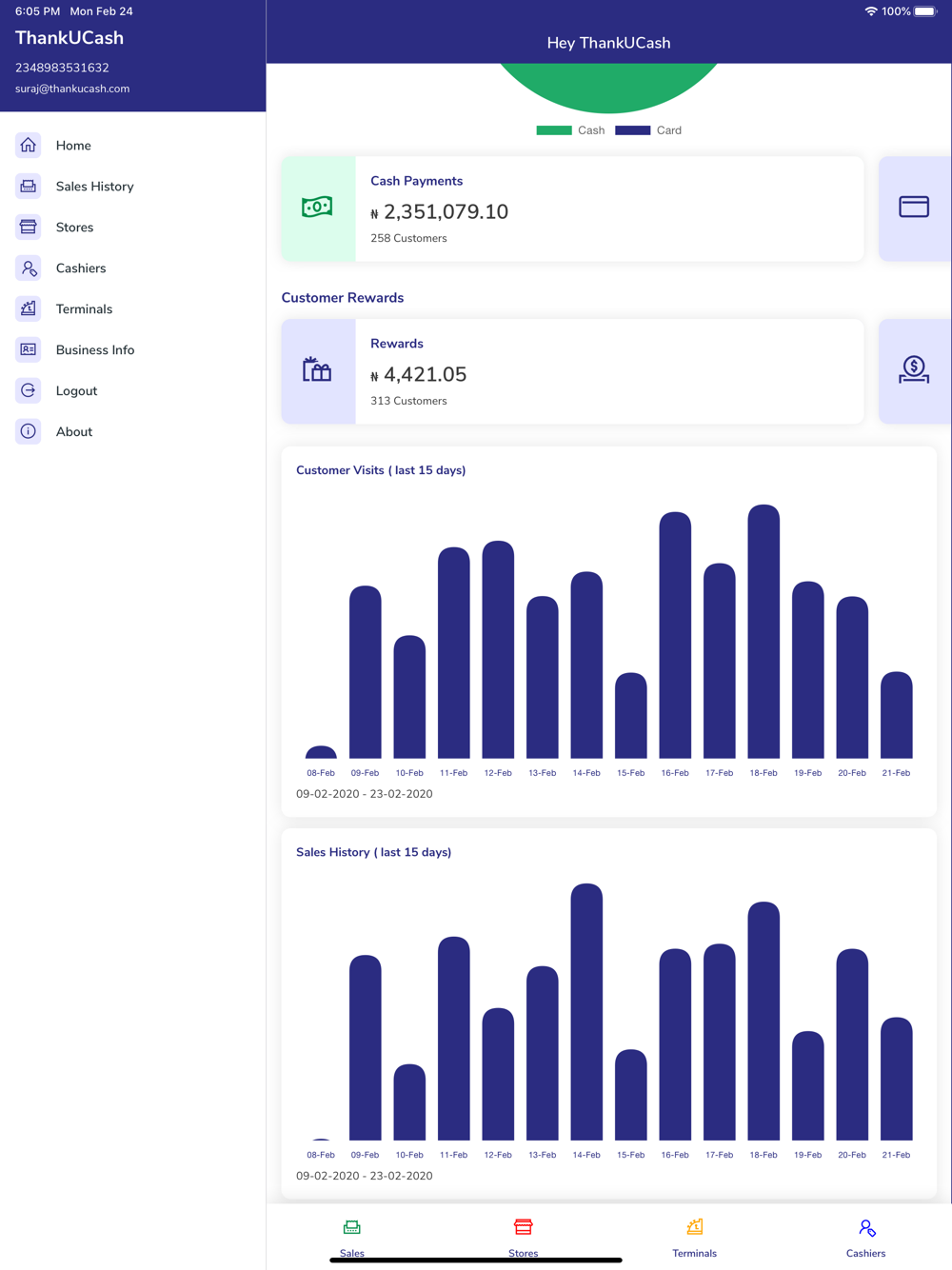The height and width of the screenshot is (1270, 952).
Task: Tap the date range under Customer Visits chart
Action: (365, 794)
